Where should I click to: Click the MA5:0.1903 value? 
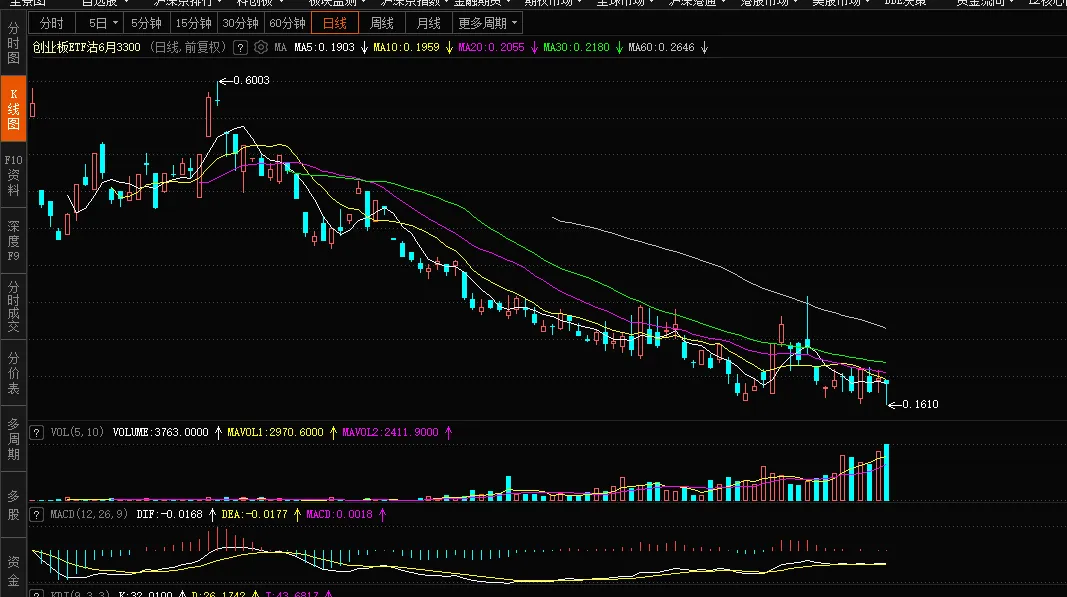pyautogui.click(x=324, y=48)
